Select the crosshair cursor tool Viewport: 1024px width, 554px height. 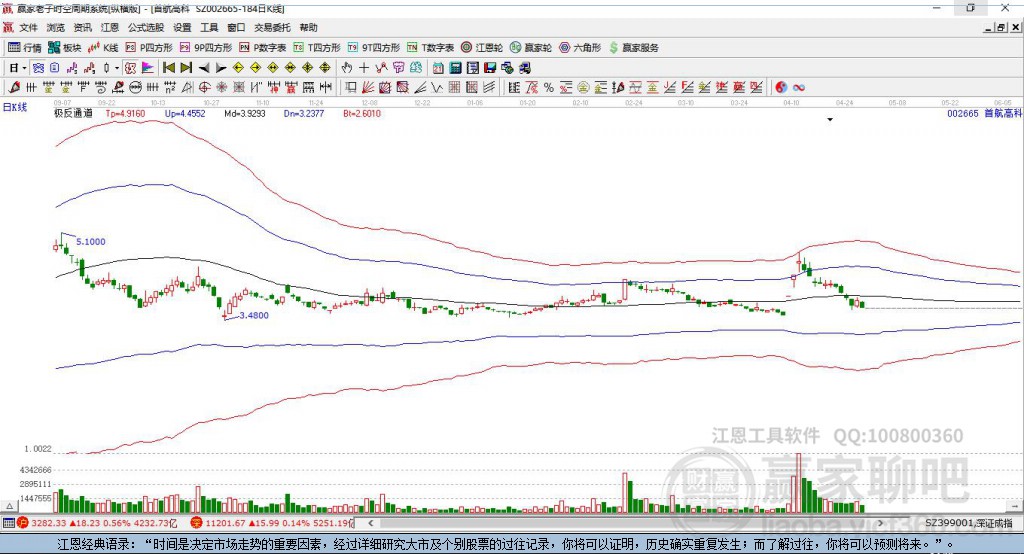pos(364,68)
